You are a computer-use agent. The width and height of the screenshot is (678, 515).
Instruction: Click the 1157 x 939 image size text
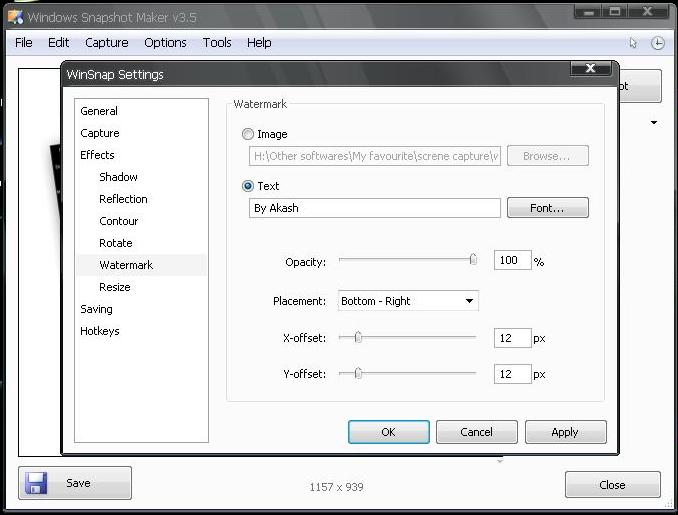336,487
